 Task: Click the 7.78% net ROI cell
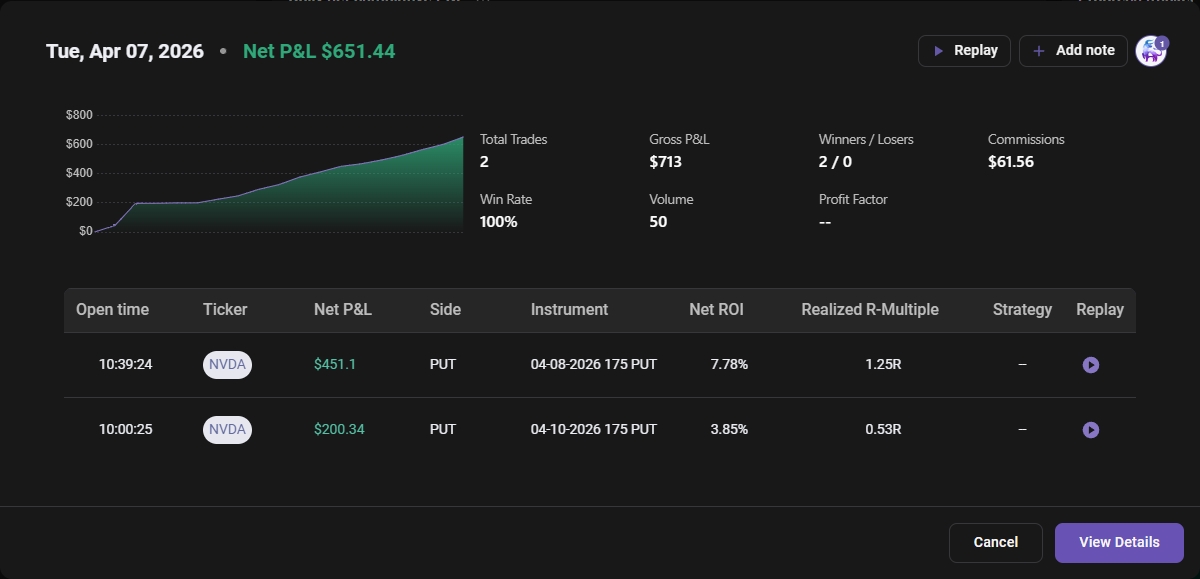tap(729, 365)
